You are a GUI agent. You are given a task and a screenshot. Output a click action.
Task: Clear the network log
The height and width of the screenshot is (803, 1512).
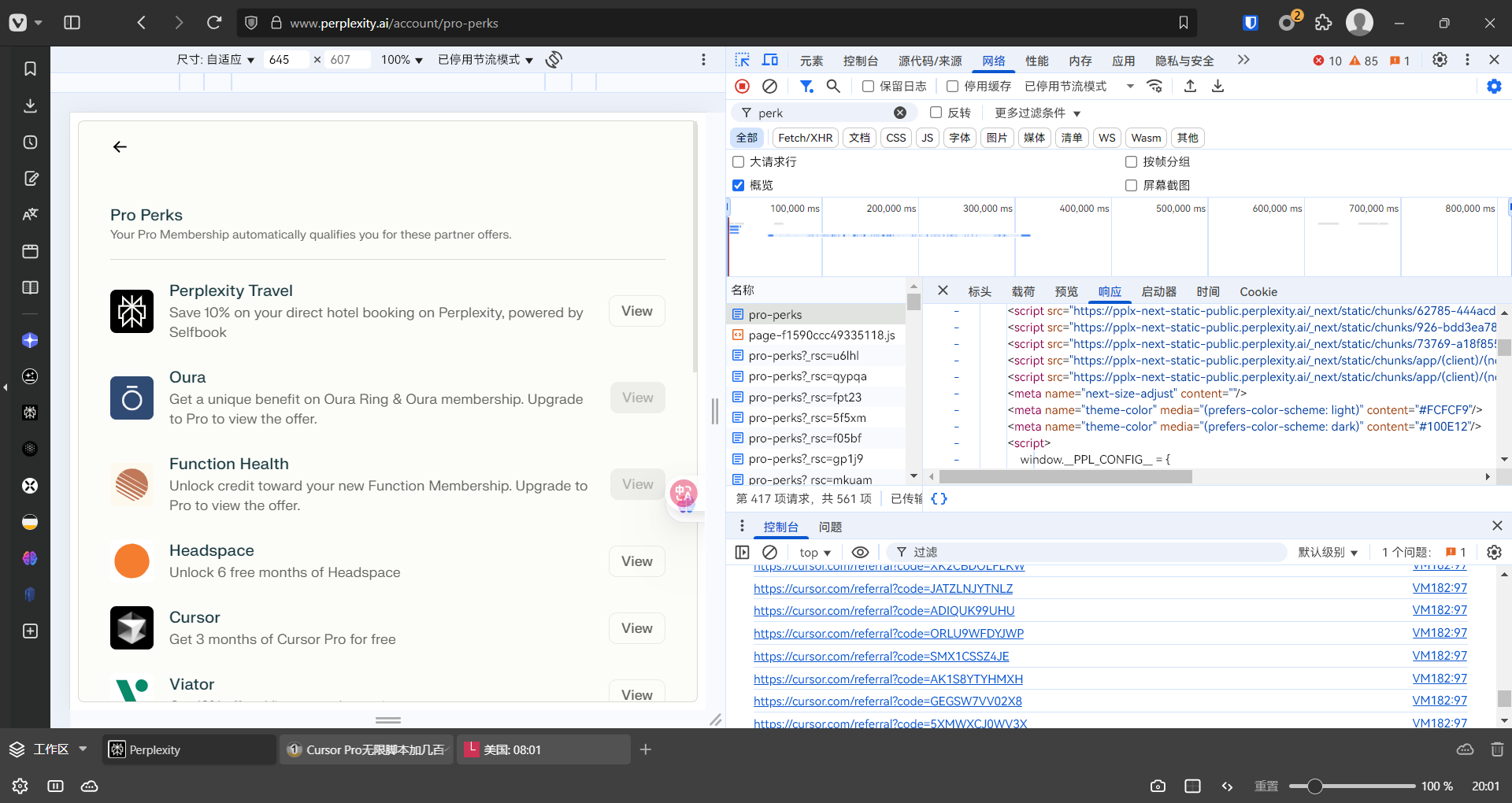pyautogui.click(x=770, y=87)
